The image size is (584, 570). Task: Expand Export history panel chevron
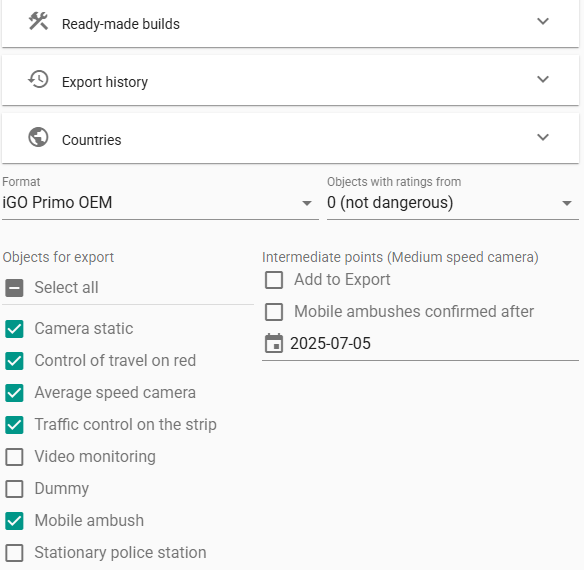point(543,79)
